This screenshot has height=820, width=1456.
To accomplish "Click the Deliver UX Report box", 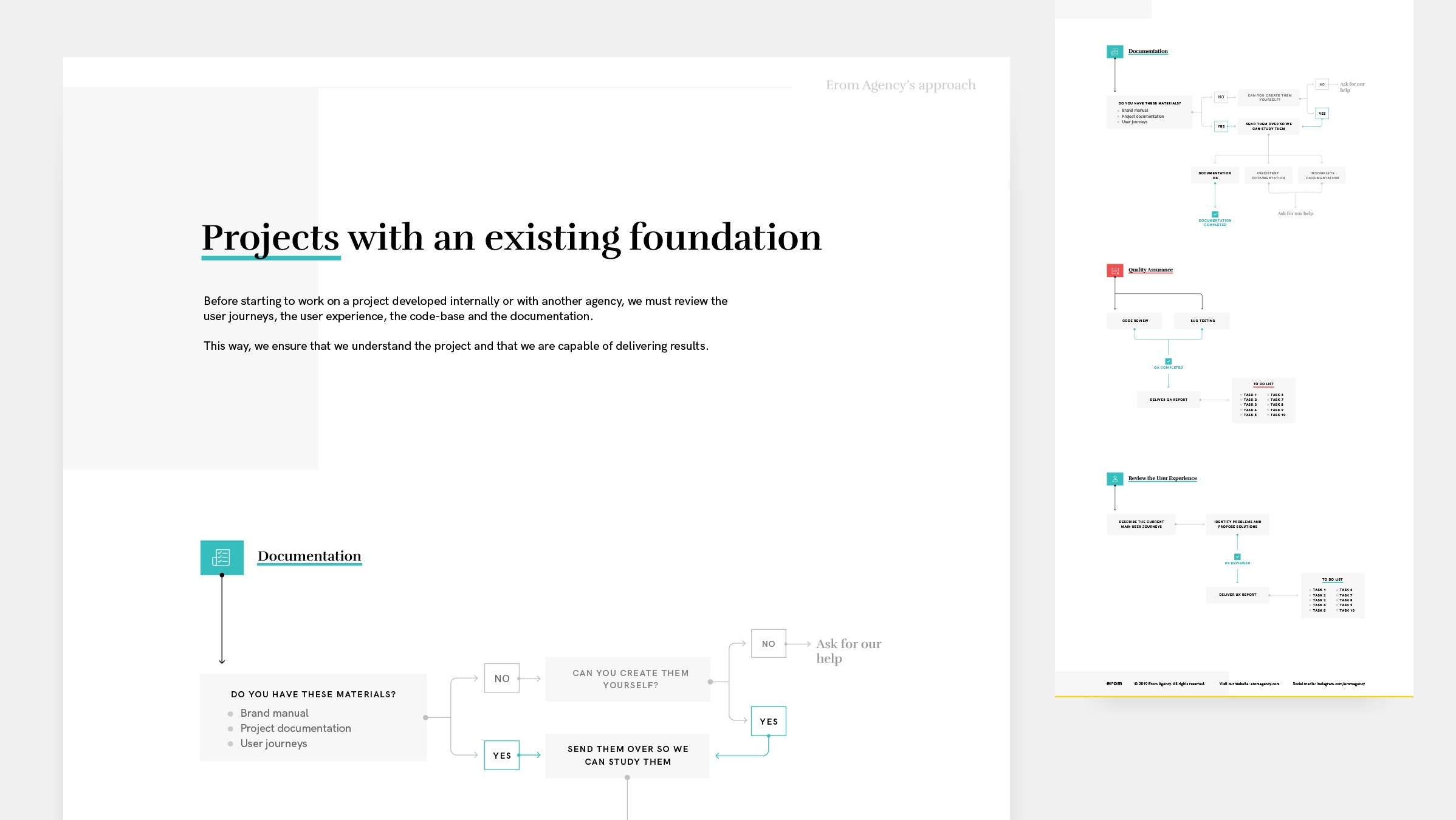I will [x=1237, y=595].
